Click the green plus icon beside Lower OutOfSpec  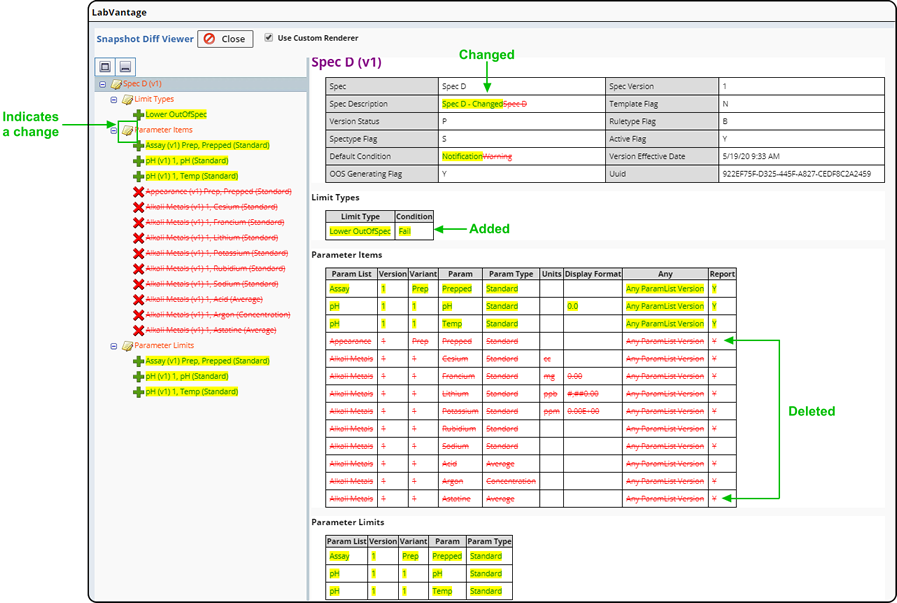(x=138, y=115)
